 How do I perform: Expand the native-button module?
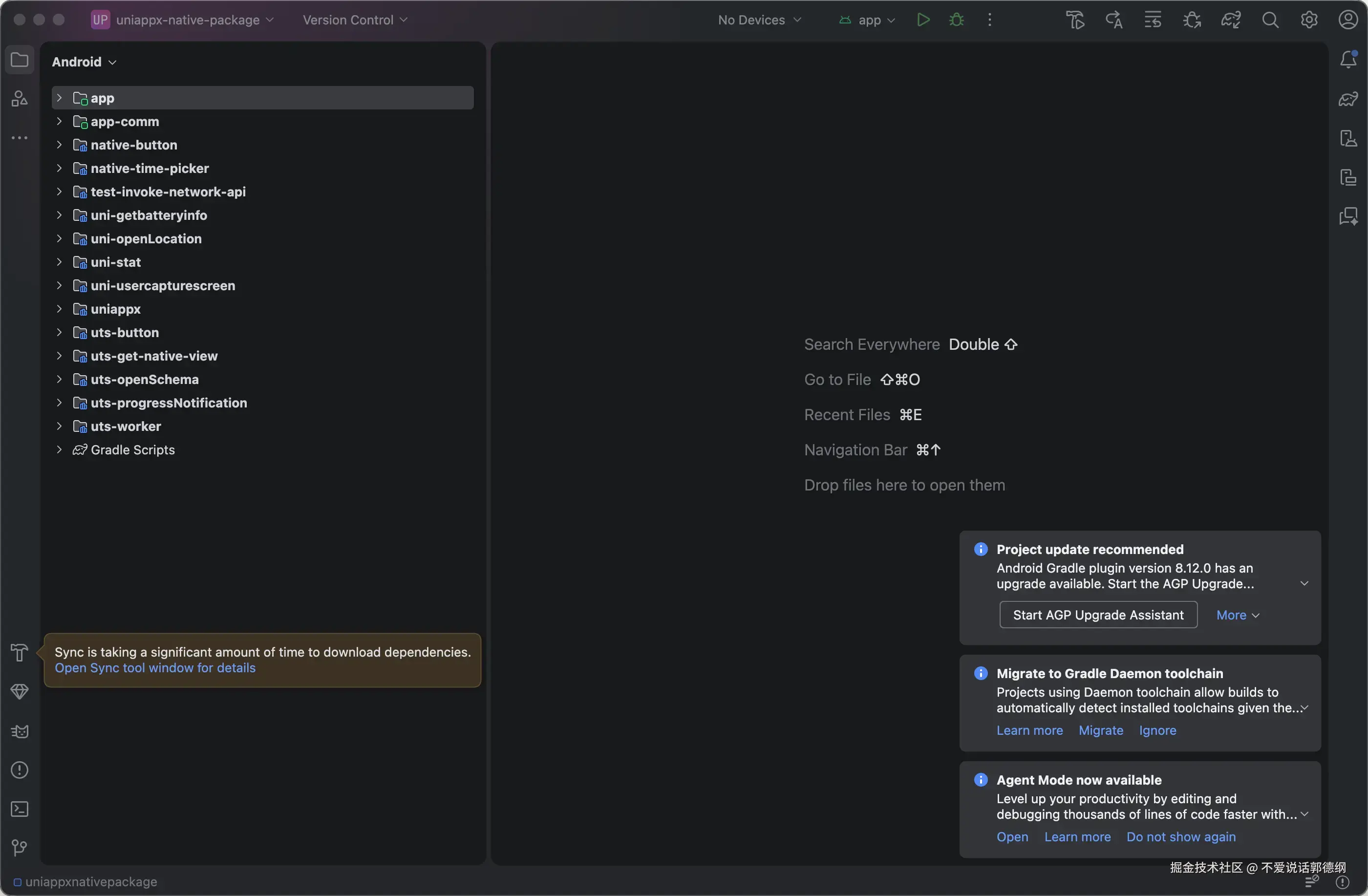59,145
